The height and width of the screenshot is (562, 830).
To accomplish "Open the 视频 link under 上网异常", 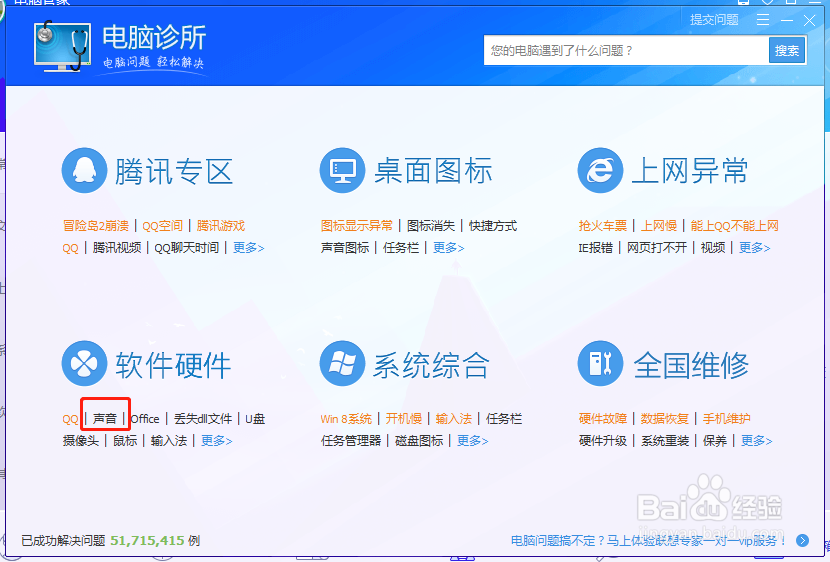I will 713,248.
